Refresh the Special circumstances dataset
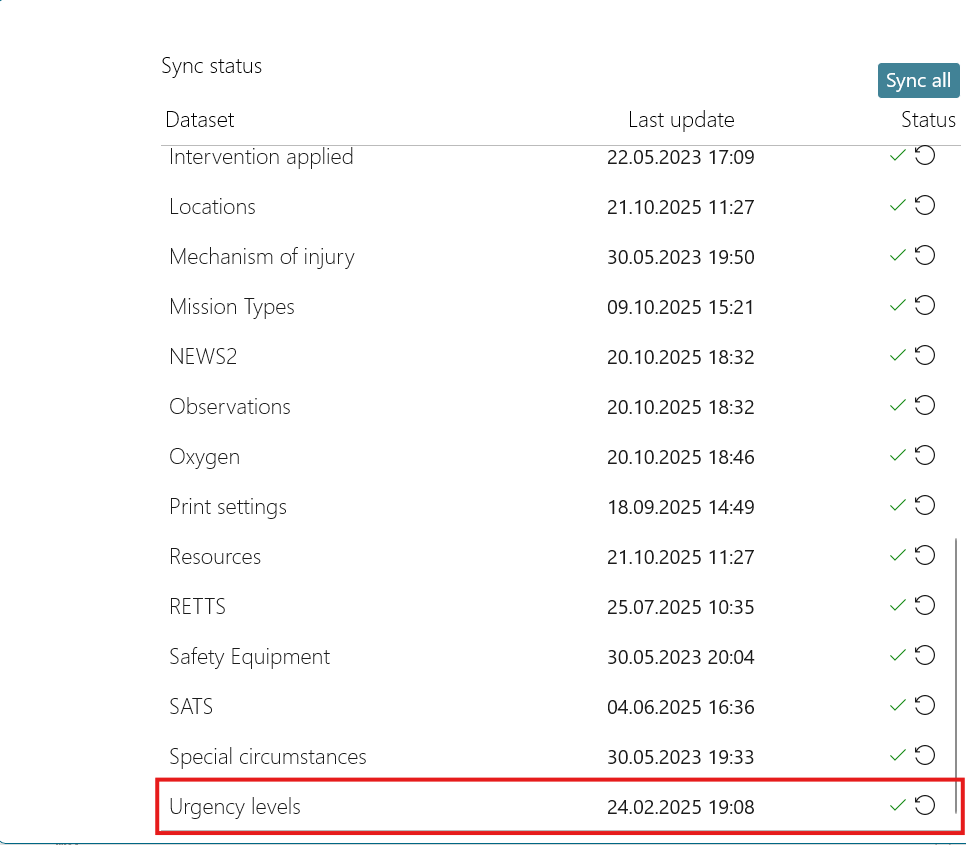 click(925, 756)
